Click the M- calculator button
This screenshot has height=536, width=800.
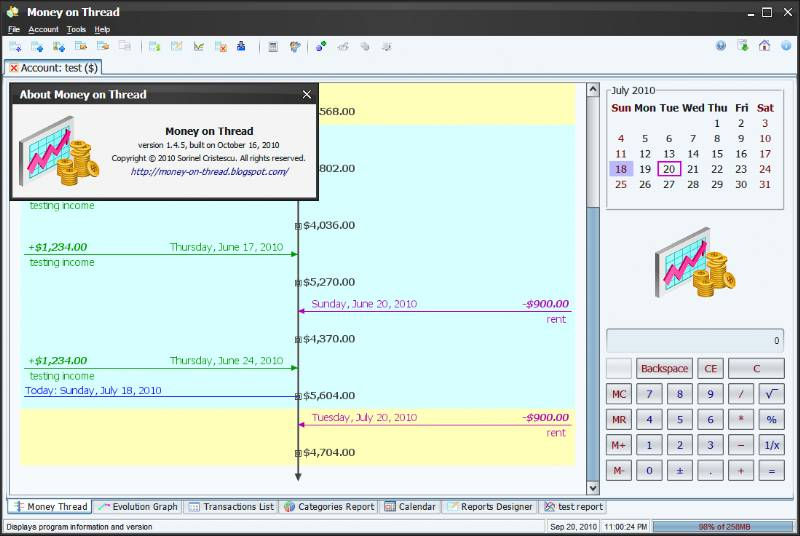click(x=619, y=470)
